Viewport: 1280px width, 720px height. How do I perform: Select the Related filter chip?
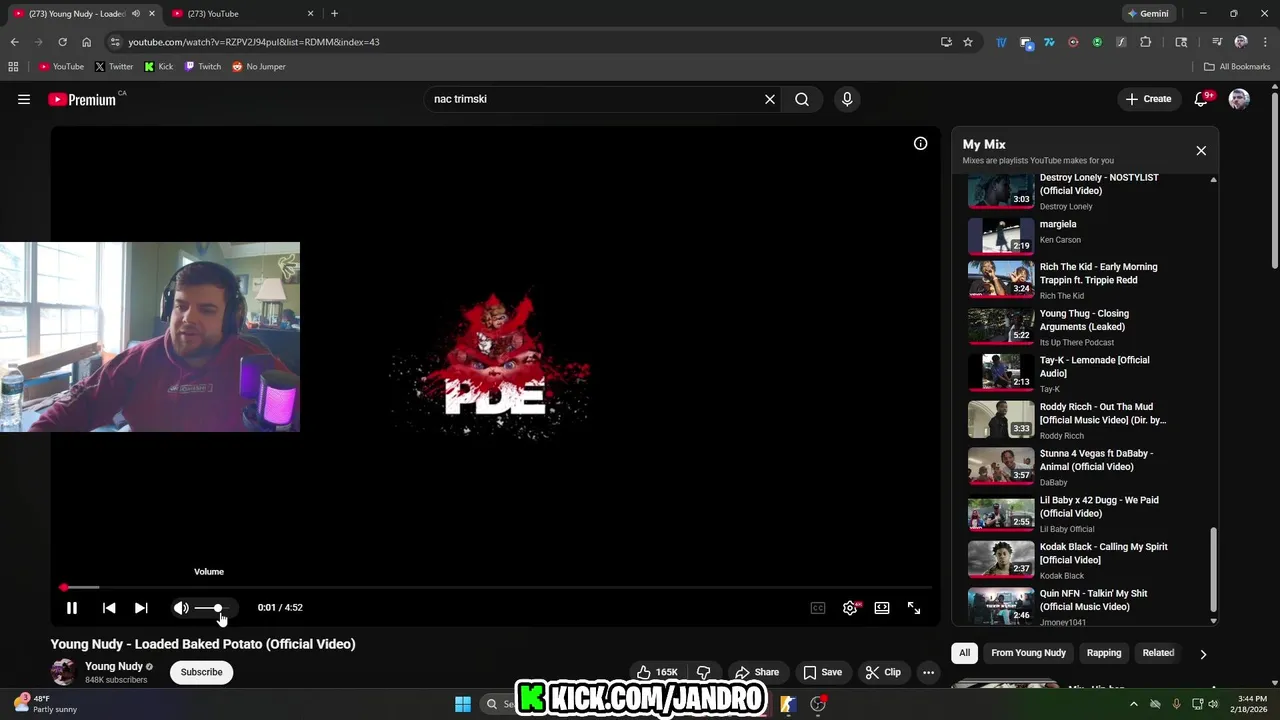(x=1158, y=653)
